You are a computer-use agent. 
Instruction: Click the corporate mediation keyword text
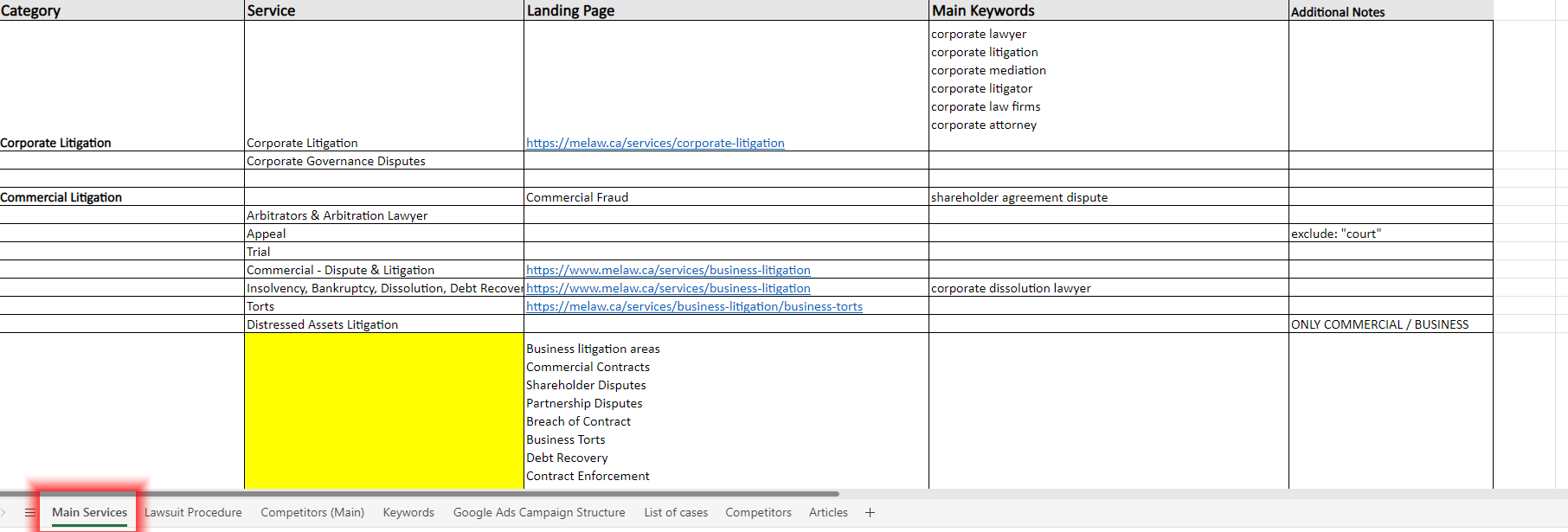[988, 70]
